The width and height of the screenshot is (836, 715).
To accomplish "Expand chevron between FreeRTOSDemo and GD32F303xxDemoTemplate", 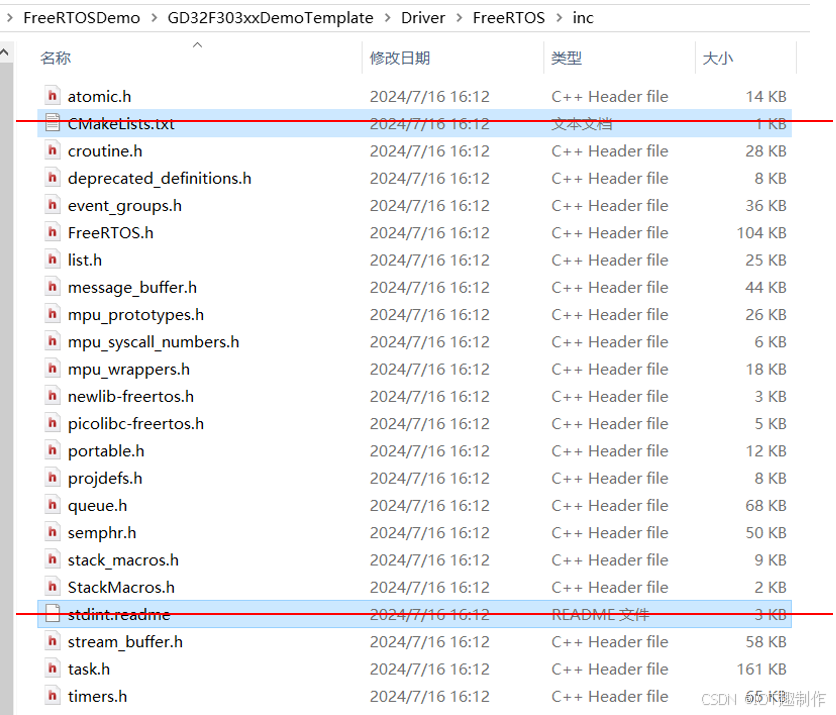I will (154, 18).
